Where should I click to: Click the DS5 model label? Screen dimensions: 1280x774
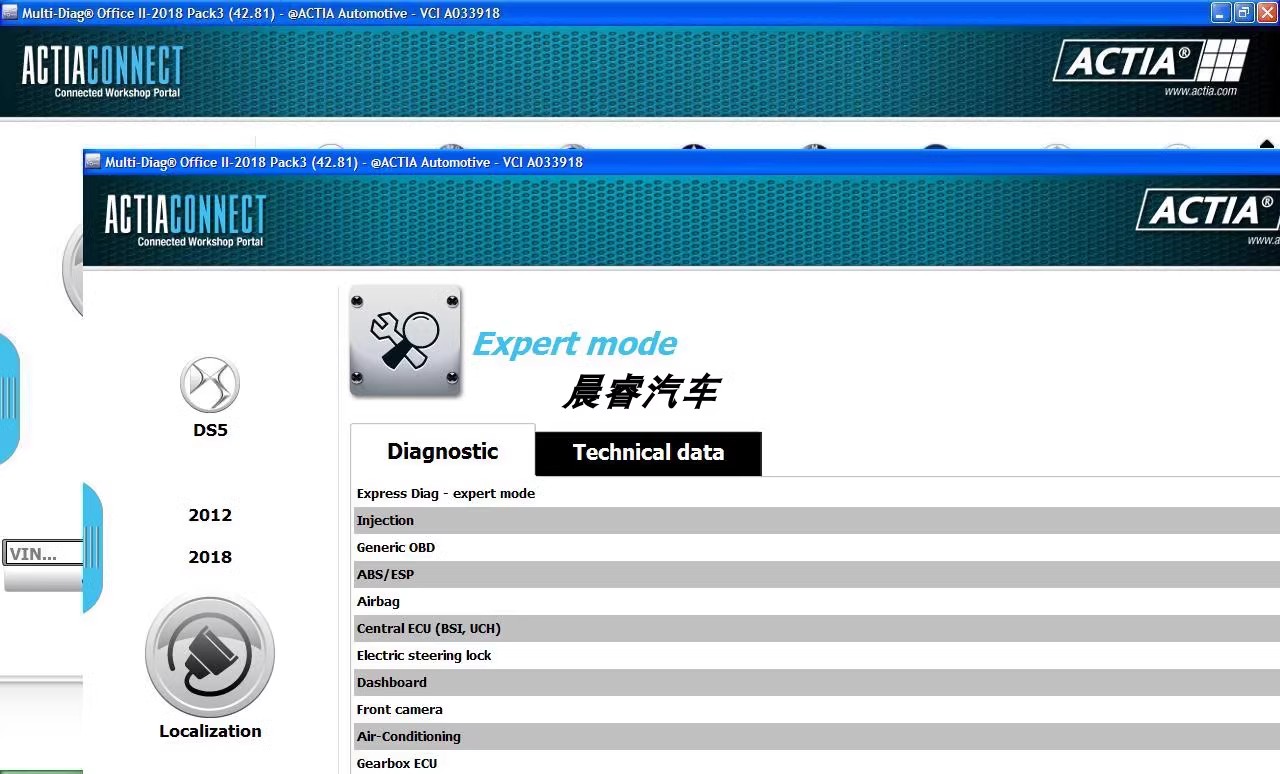[210, 431]
